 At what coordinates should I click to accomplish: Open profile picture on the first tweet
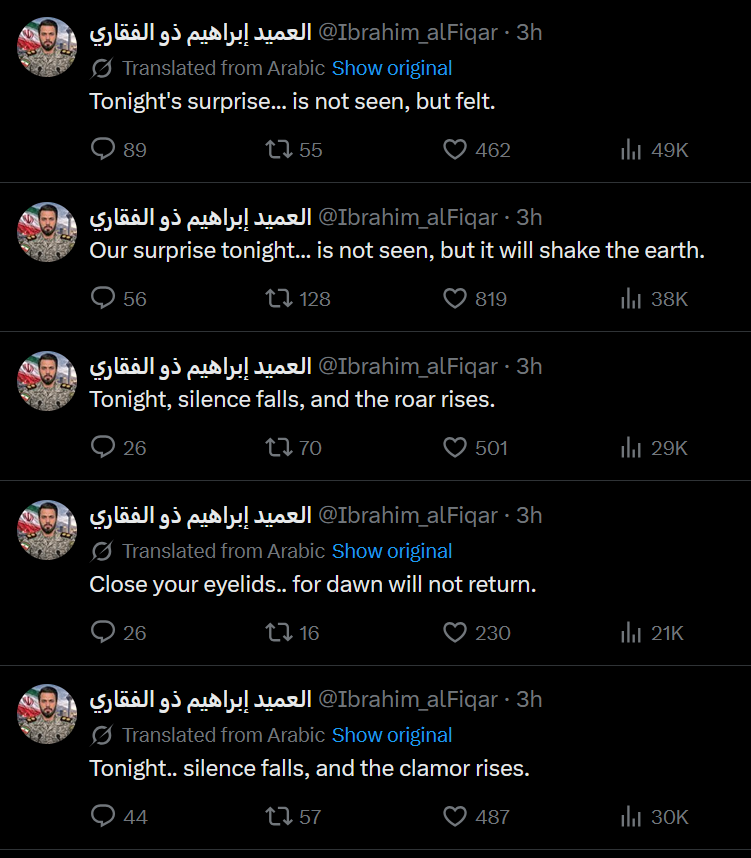(x=47, y=47)
